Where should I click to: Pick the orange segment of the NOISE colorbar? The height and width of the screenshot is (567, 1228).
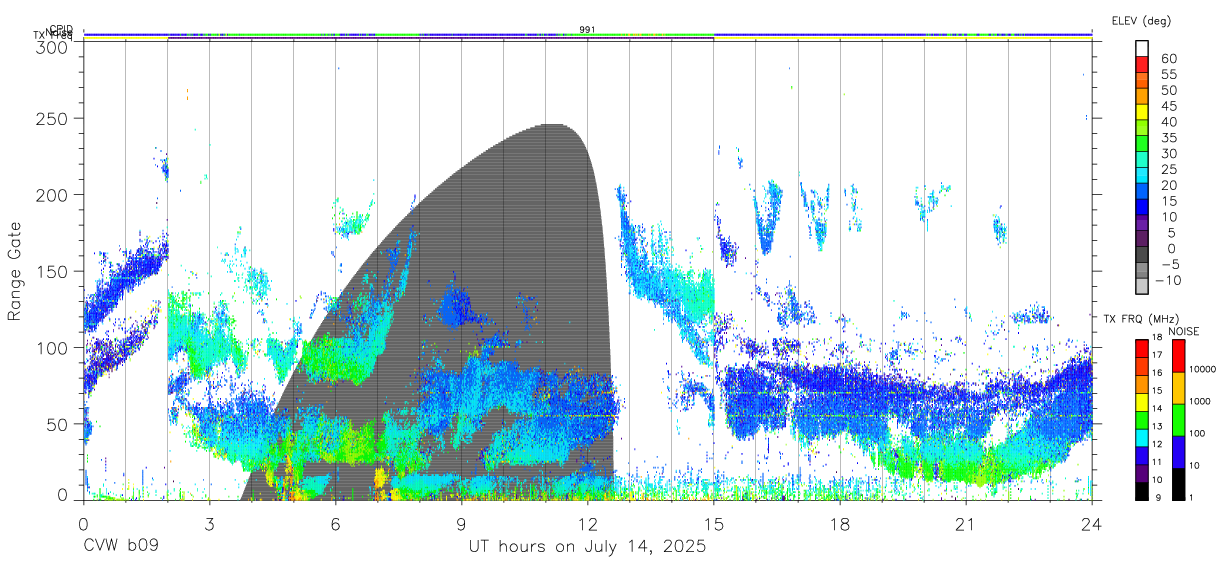(x=1178, y=387)
